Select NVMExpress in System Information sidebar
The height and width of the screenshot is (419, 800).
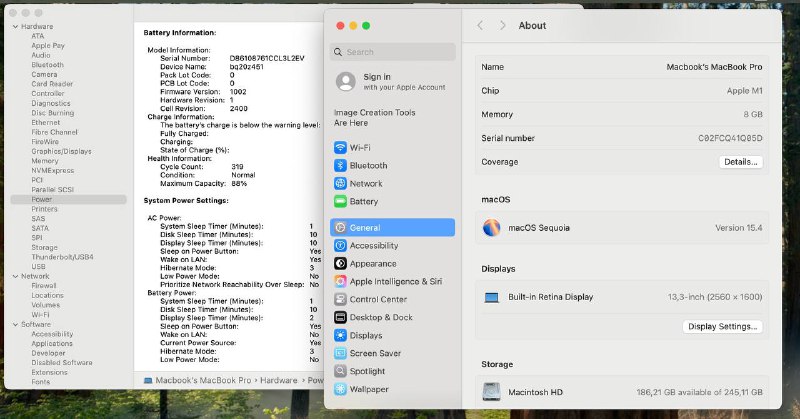53,170
